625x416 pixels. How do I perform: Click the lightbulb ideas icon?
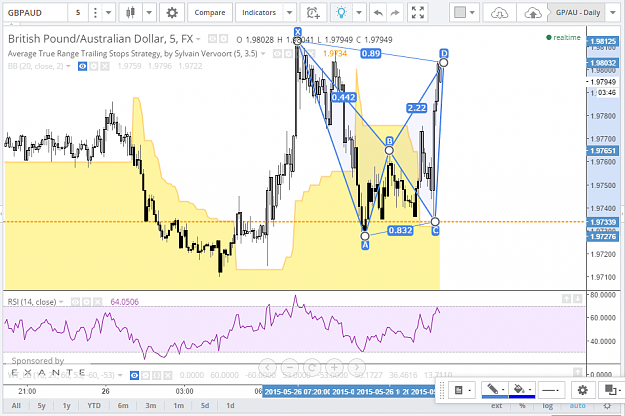[x=341, y=13]
